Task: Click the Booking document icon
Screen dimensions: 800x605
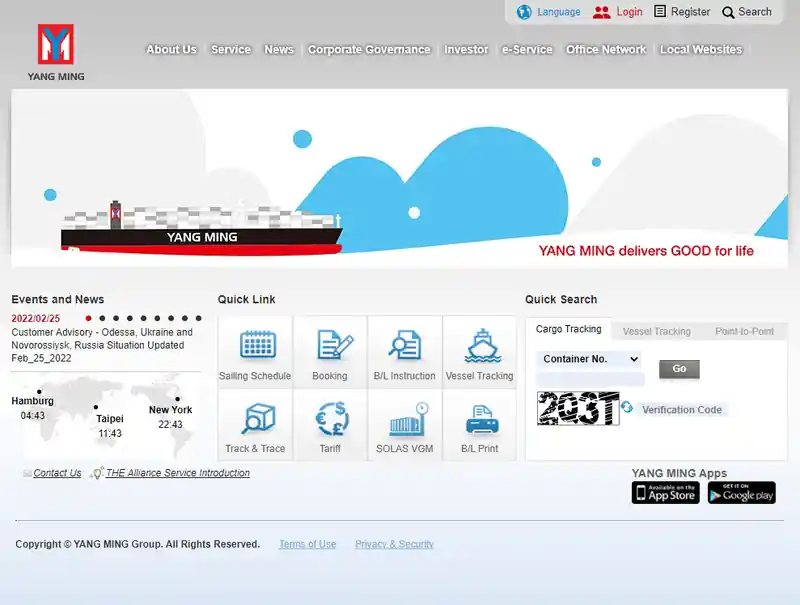Action: [335, 344]
